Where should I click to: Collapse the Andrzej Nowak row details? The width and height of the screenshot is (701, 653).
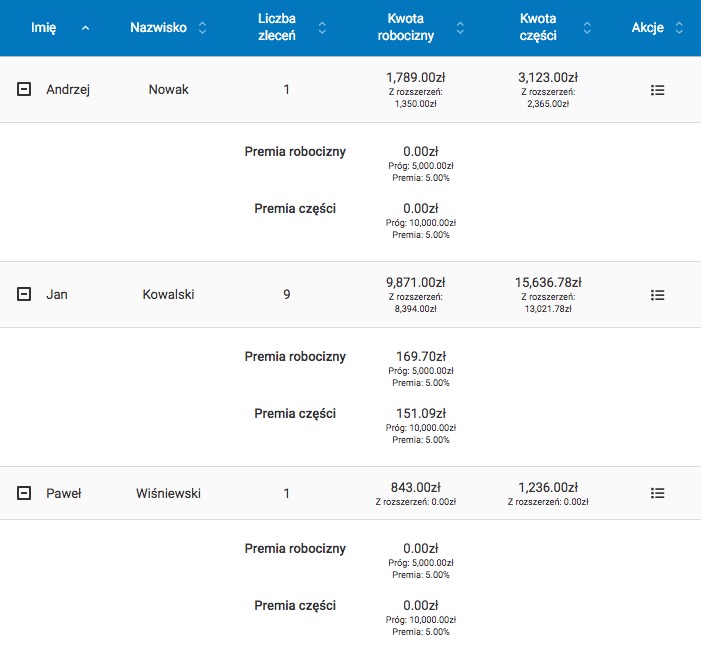(x=24, y=90)
